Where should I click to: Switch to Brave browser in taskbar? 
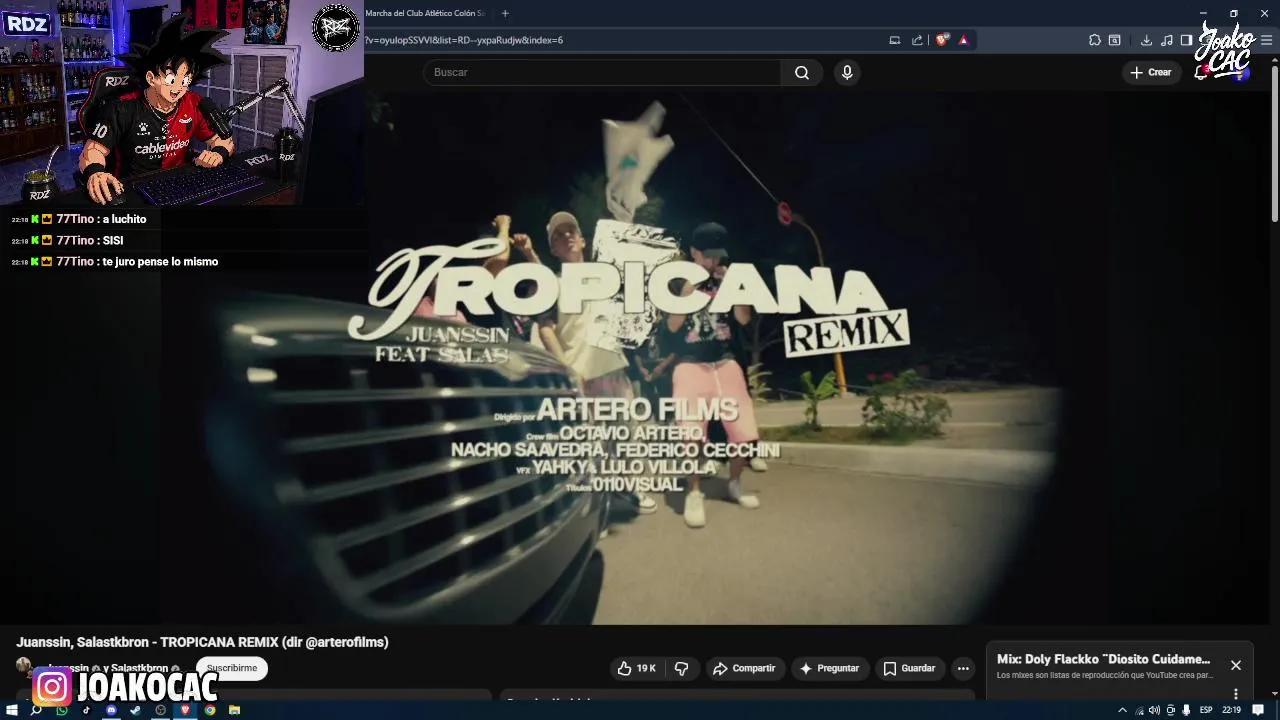(185, 710)
